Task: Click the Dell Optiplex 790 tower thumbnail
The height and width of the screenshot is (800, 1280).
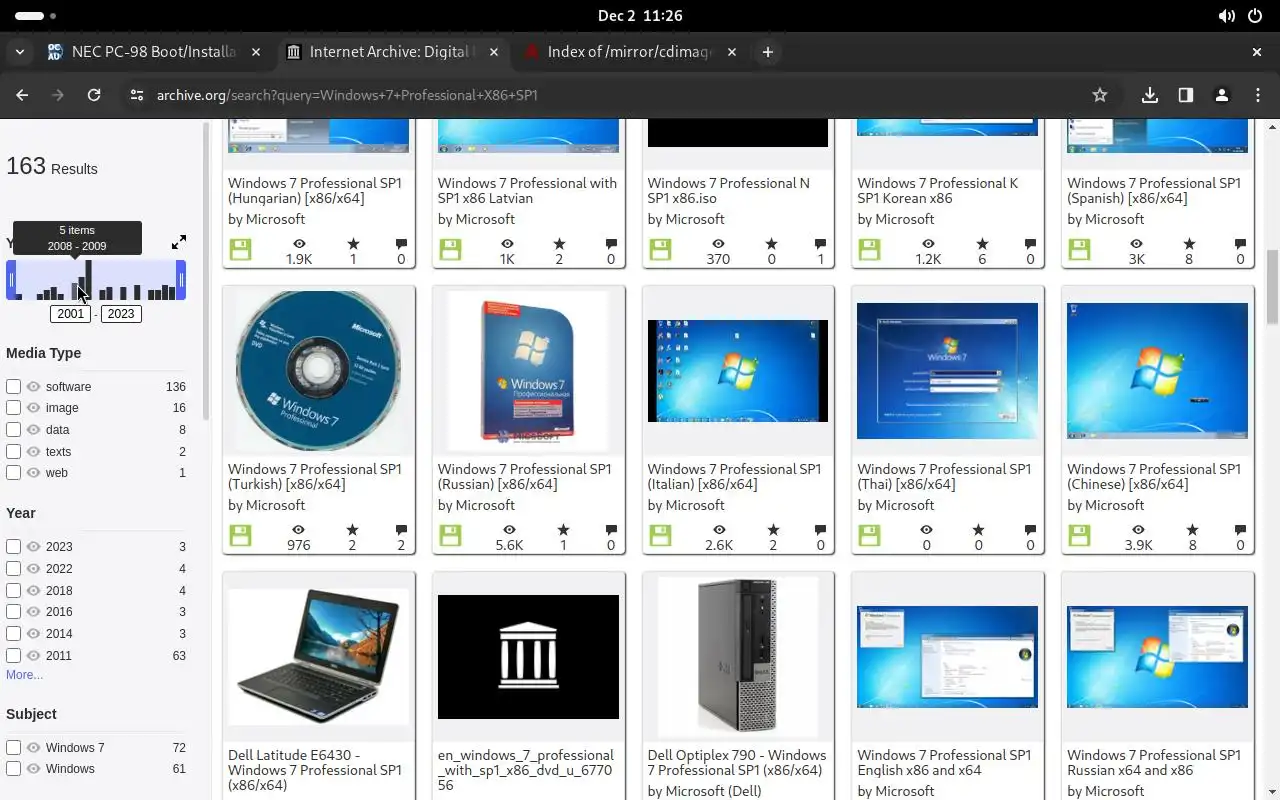Action: [738, 657]
